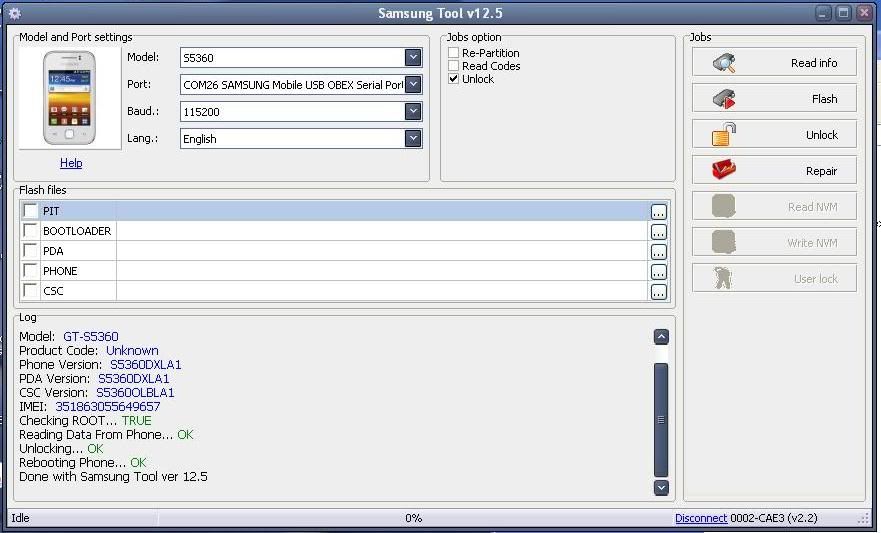This screenshot has height=533, width=881.
Task: Browse for PHONE file with ... button
Action: coord(659,272)
